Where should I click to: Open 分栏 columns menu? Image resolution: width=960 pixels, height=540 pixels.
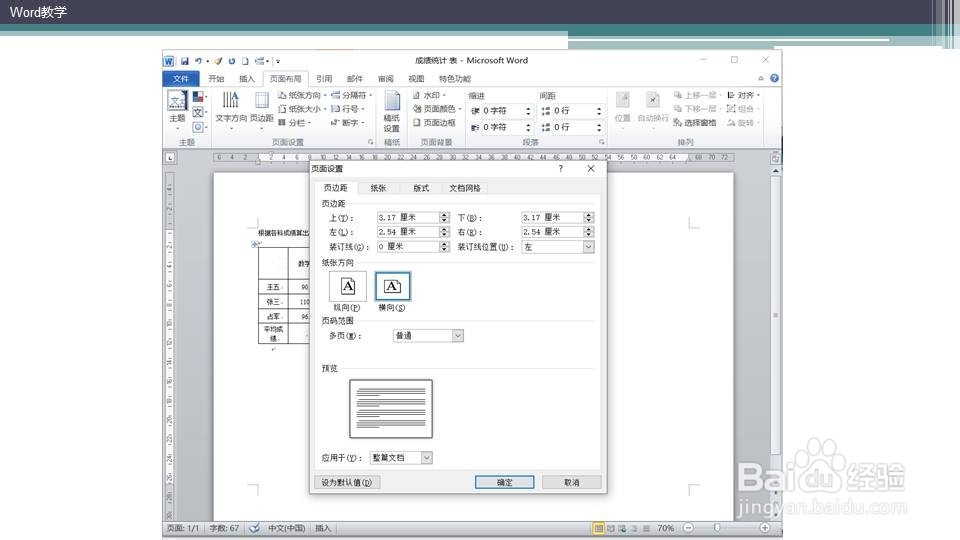pyautogui.click(x=294, y=122)
